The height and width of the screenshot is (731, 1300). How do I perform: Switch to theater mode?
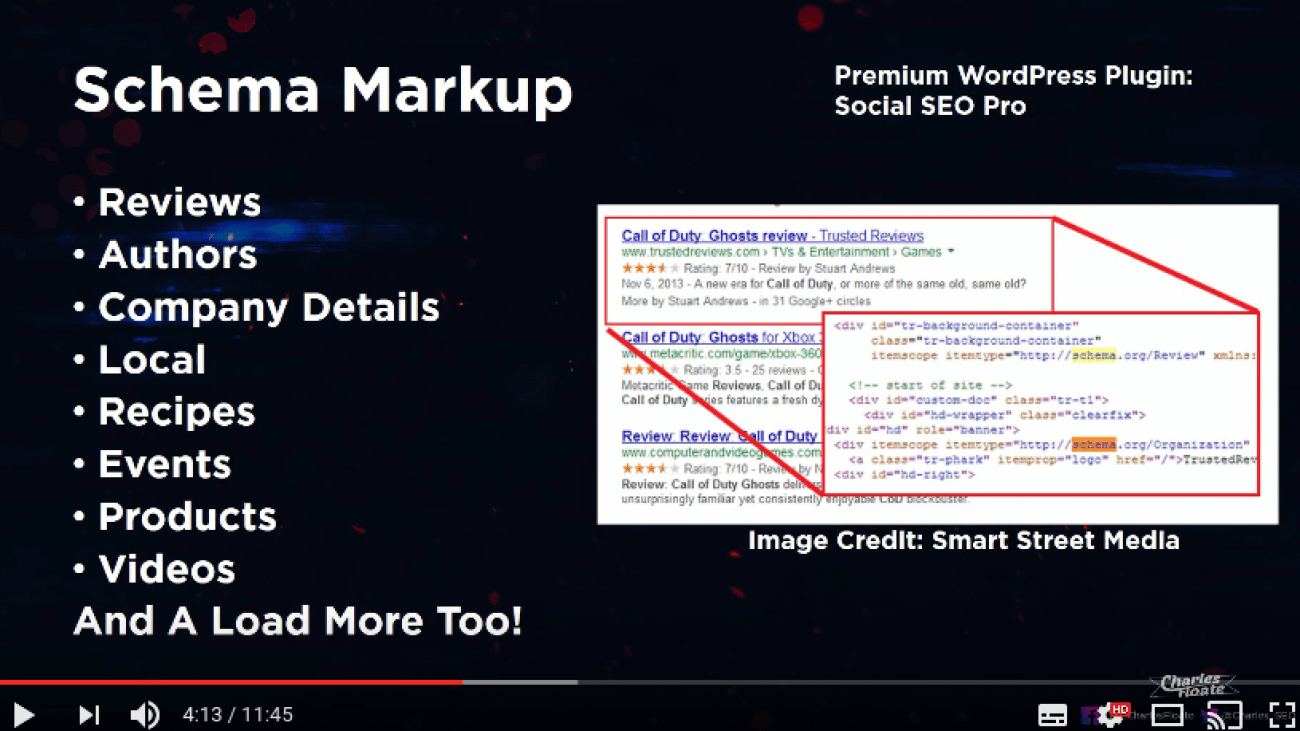(x=1167, y=715)
